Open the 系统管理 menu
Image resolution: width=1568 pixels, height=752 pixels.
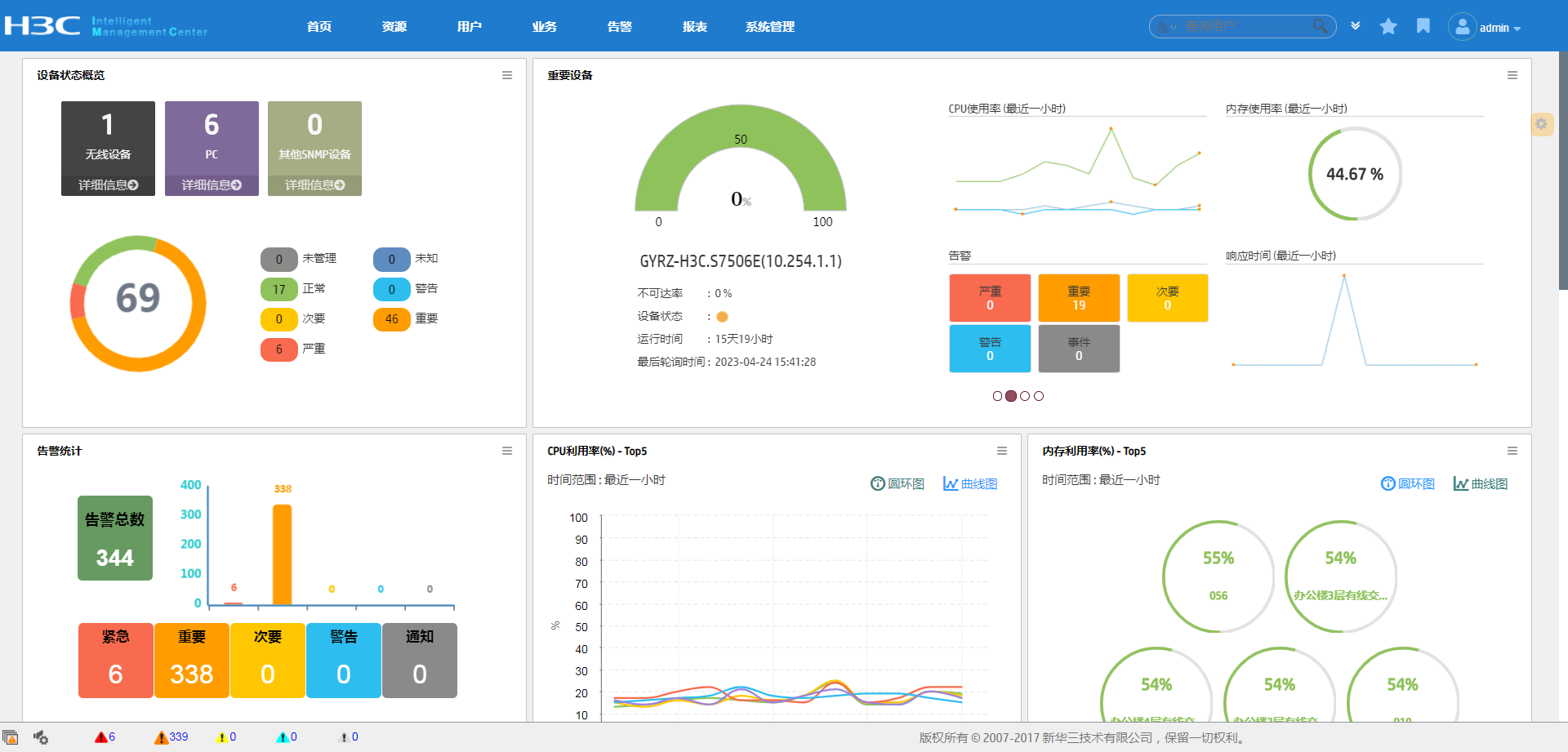(x=769, y=27)
